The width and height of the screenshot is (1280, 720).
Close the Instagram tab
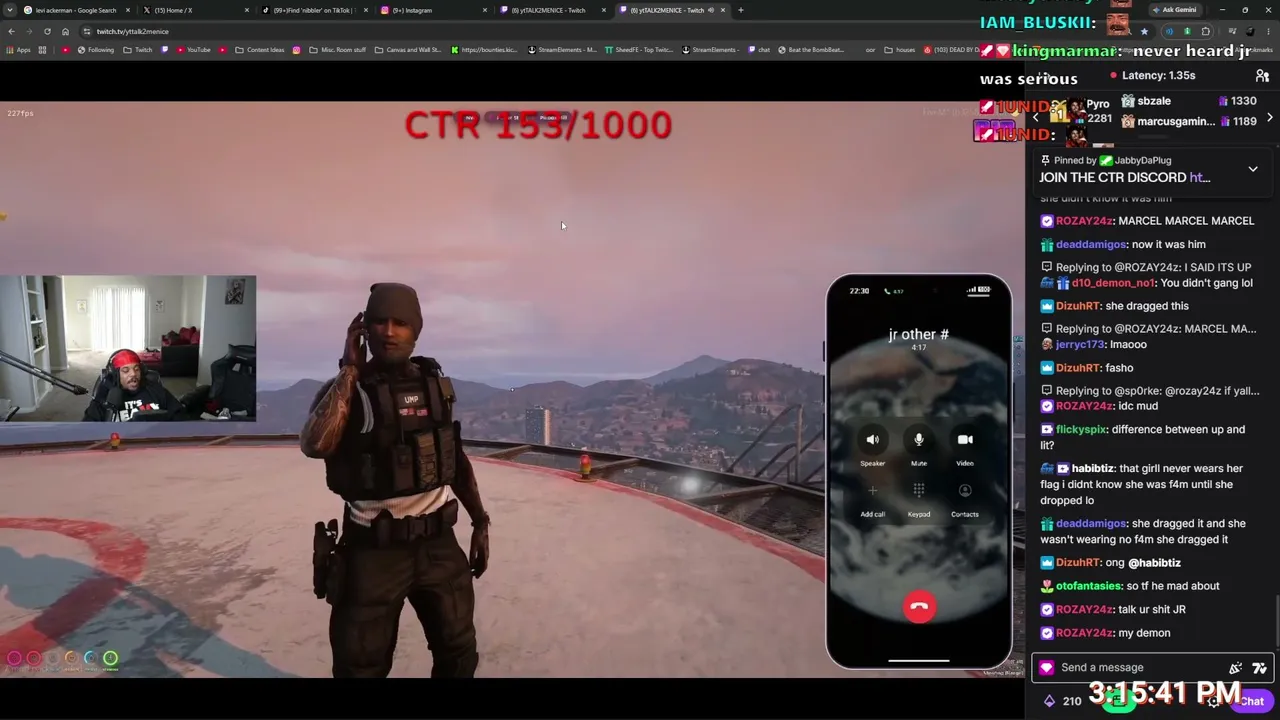485,10
